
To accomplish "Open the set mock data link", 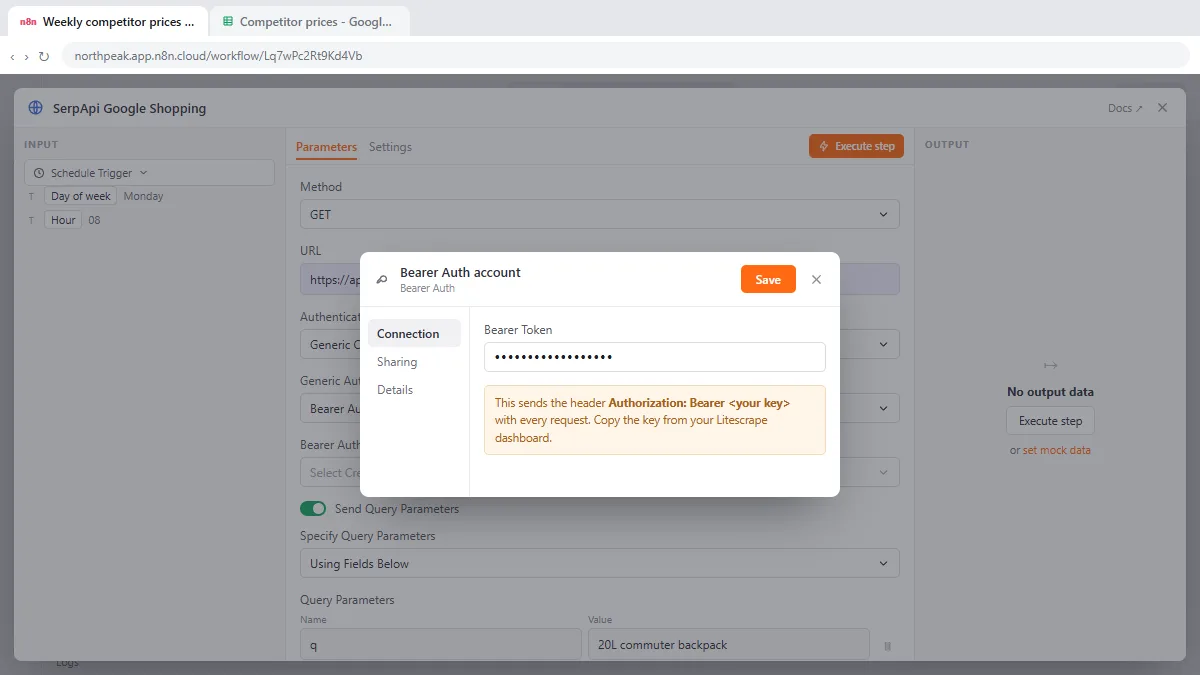I will tap(1056, 450).
